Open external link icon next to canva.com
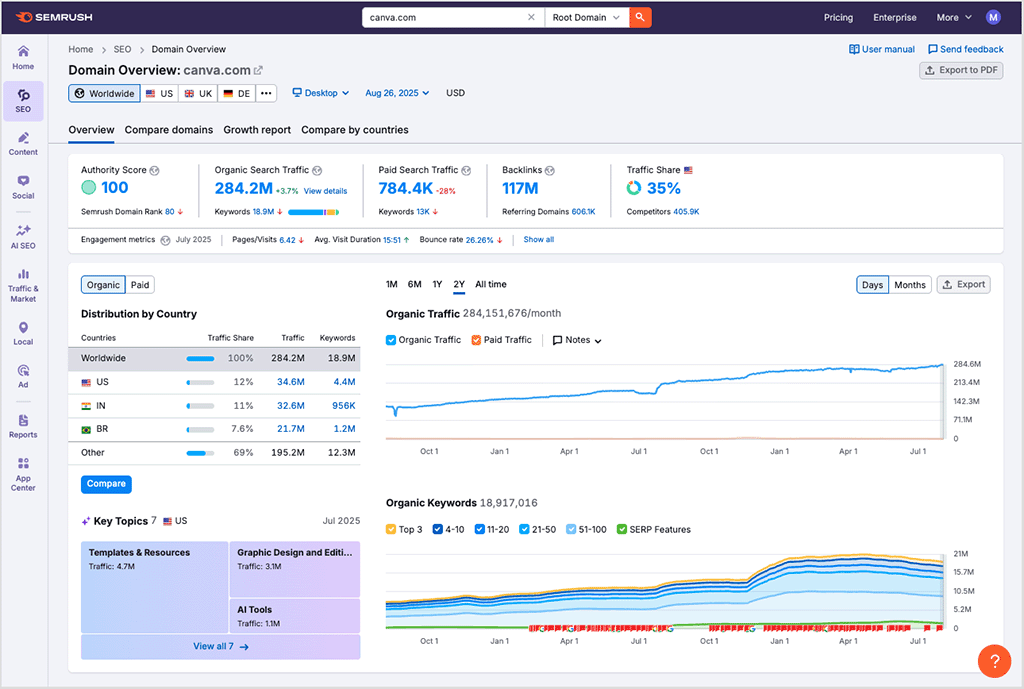The width and height of the screenshot is (1024, 689). (x=258, y=71)
